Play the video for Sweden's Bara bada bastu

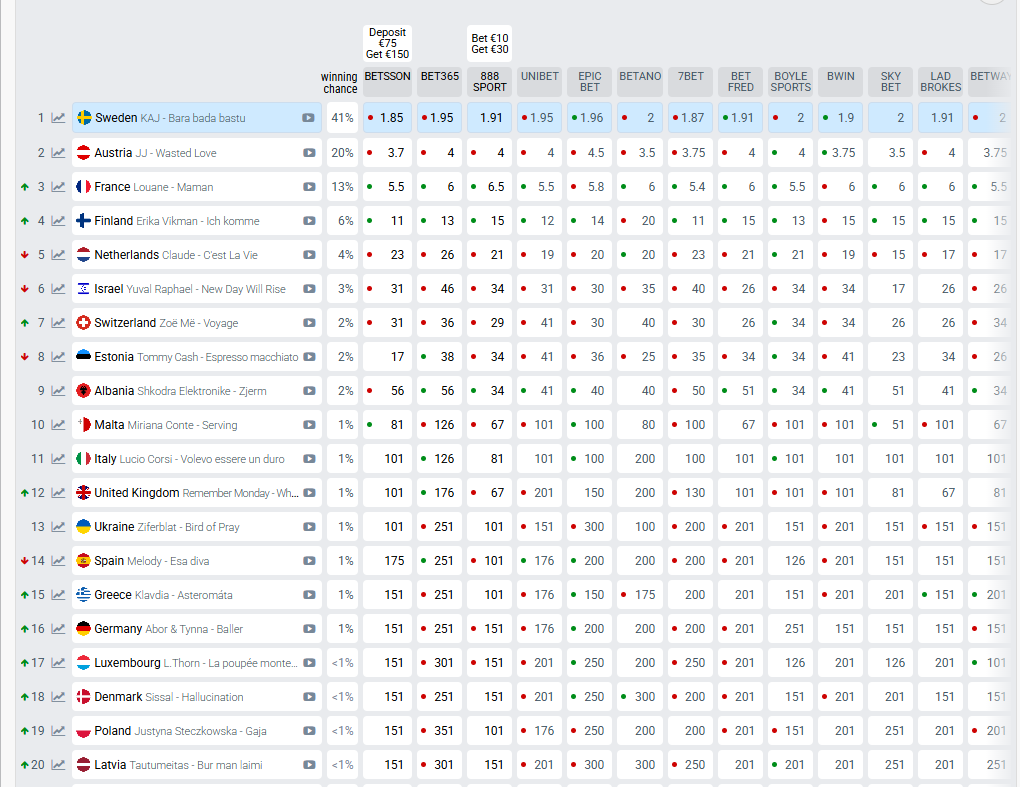coord(308,118)
